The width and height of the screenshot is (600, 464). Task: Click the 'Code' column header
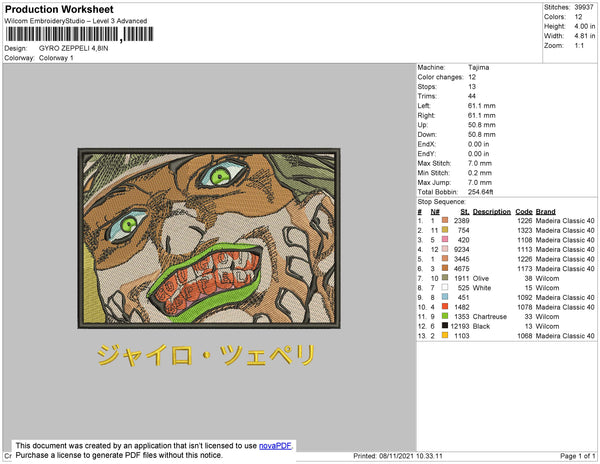(523, 212)
